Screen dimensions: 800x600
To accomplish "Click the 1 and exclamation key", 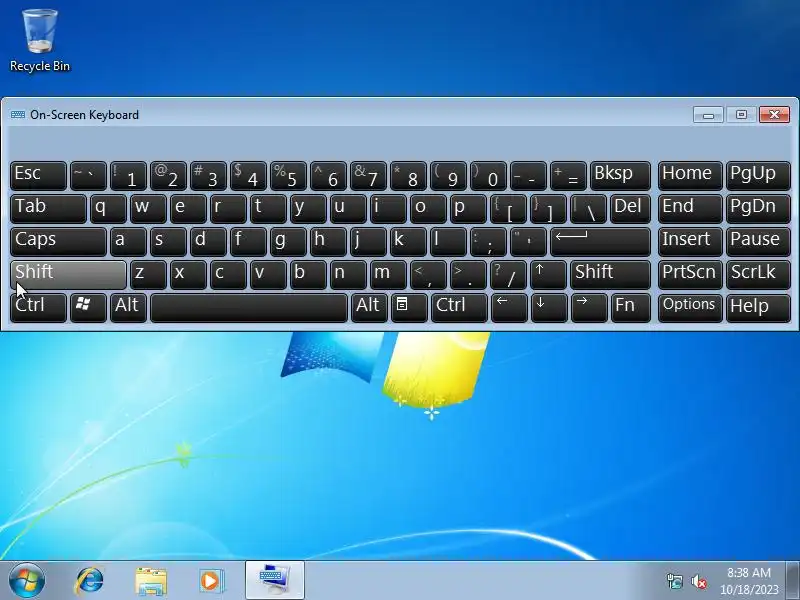I will pyautogui.click(x=129, y=176).
